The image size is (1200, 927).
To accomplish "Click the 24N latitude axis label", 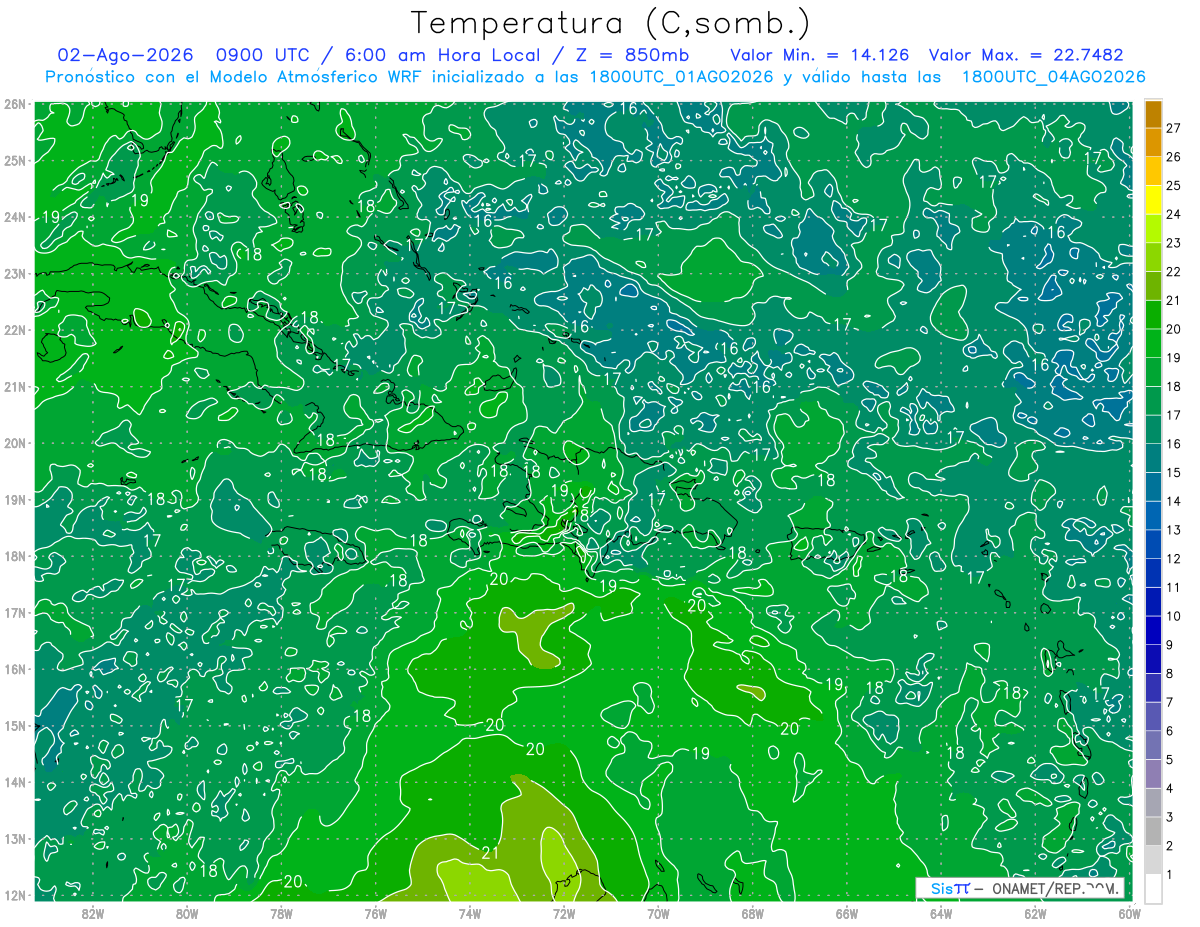I will click(x=15, y=217).
